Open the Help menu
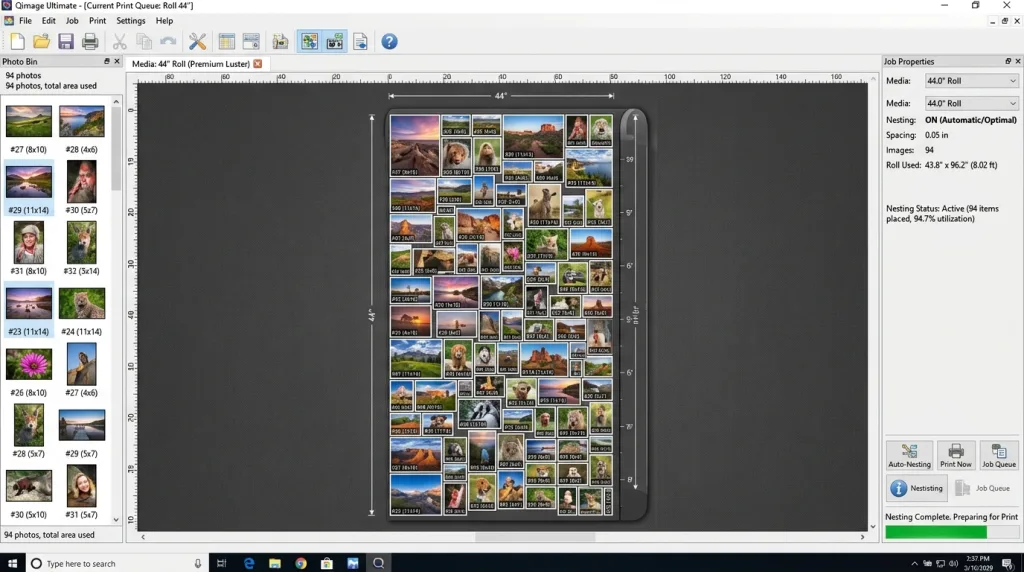 point(164,21)
